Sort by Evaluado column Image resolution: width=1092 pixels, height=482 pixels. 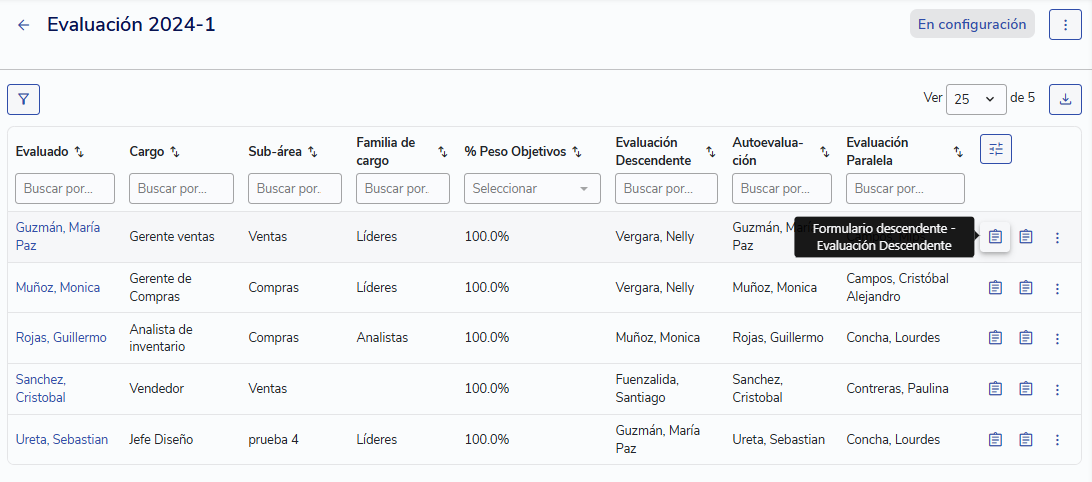(x=79, y=152)
